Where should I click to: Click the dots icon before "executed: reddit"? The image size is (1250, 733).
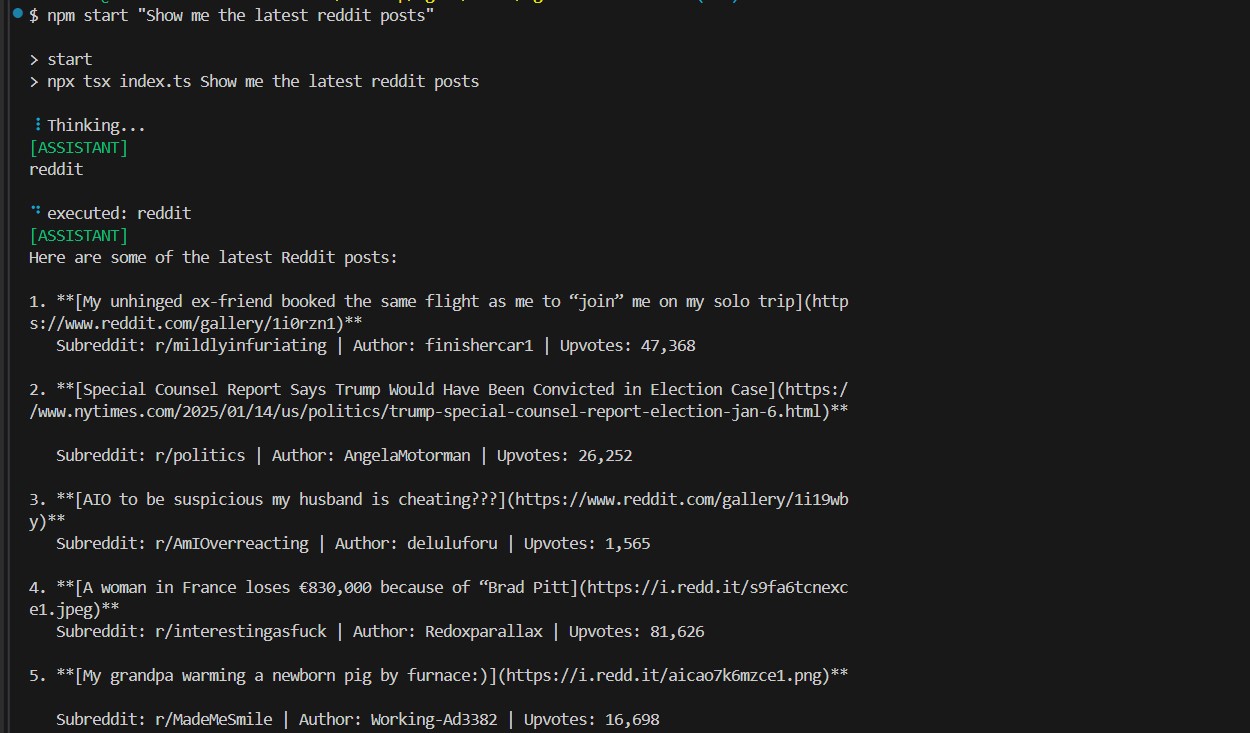(36, 212)
